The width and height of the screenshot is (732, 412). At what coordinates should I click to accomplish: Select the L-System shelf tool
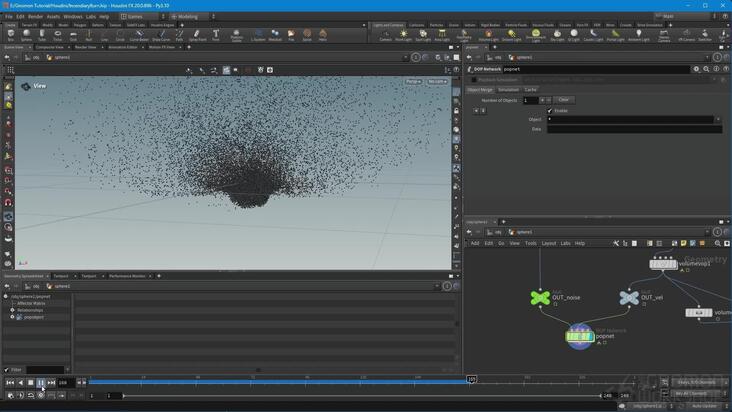pyautogui.click(x=258, y=35)
